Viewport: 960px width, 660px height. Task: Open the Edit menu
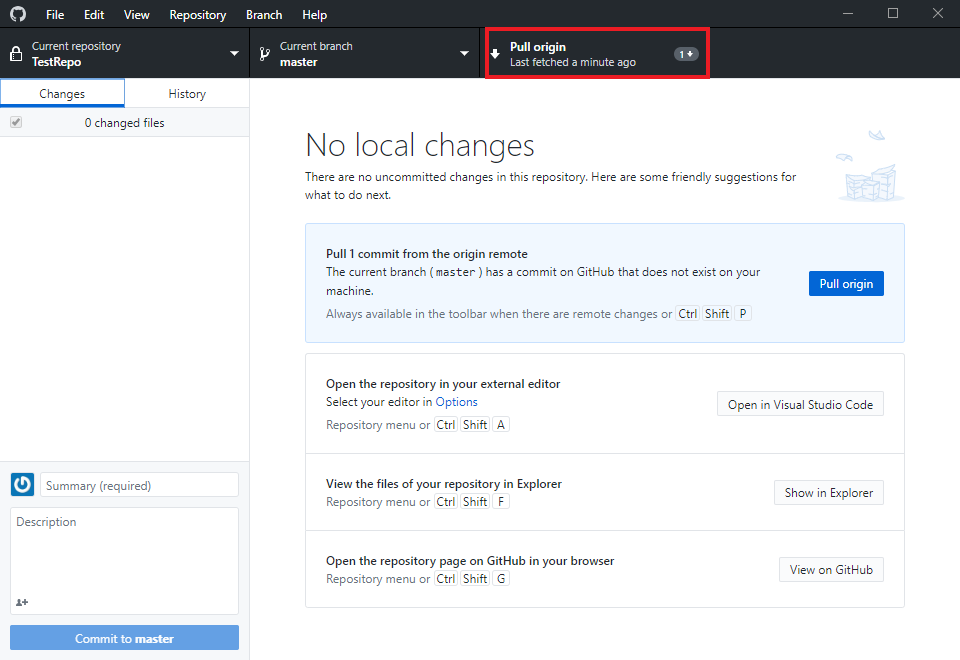point(94,15)
